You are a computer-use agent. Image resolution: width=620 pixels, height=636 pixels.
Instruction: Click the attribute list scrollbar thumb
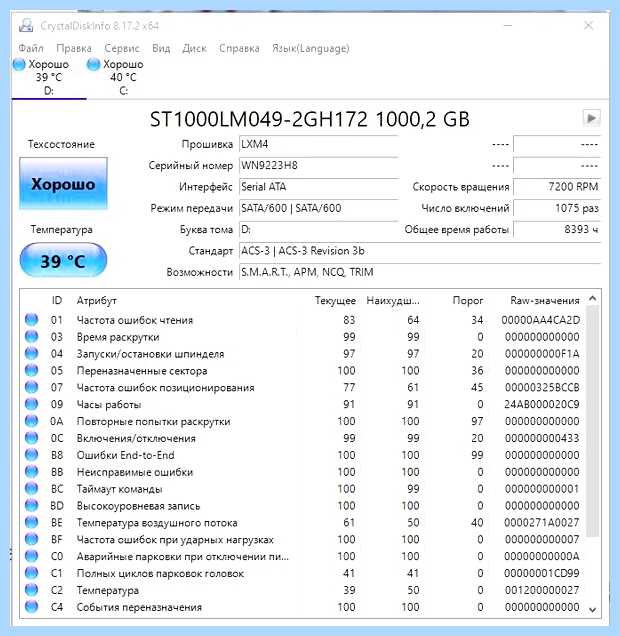click(592, 422)
